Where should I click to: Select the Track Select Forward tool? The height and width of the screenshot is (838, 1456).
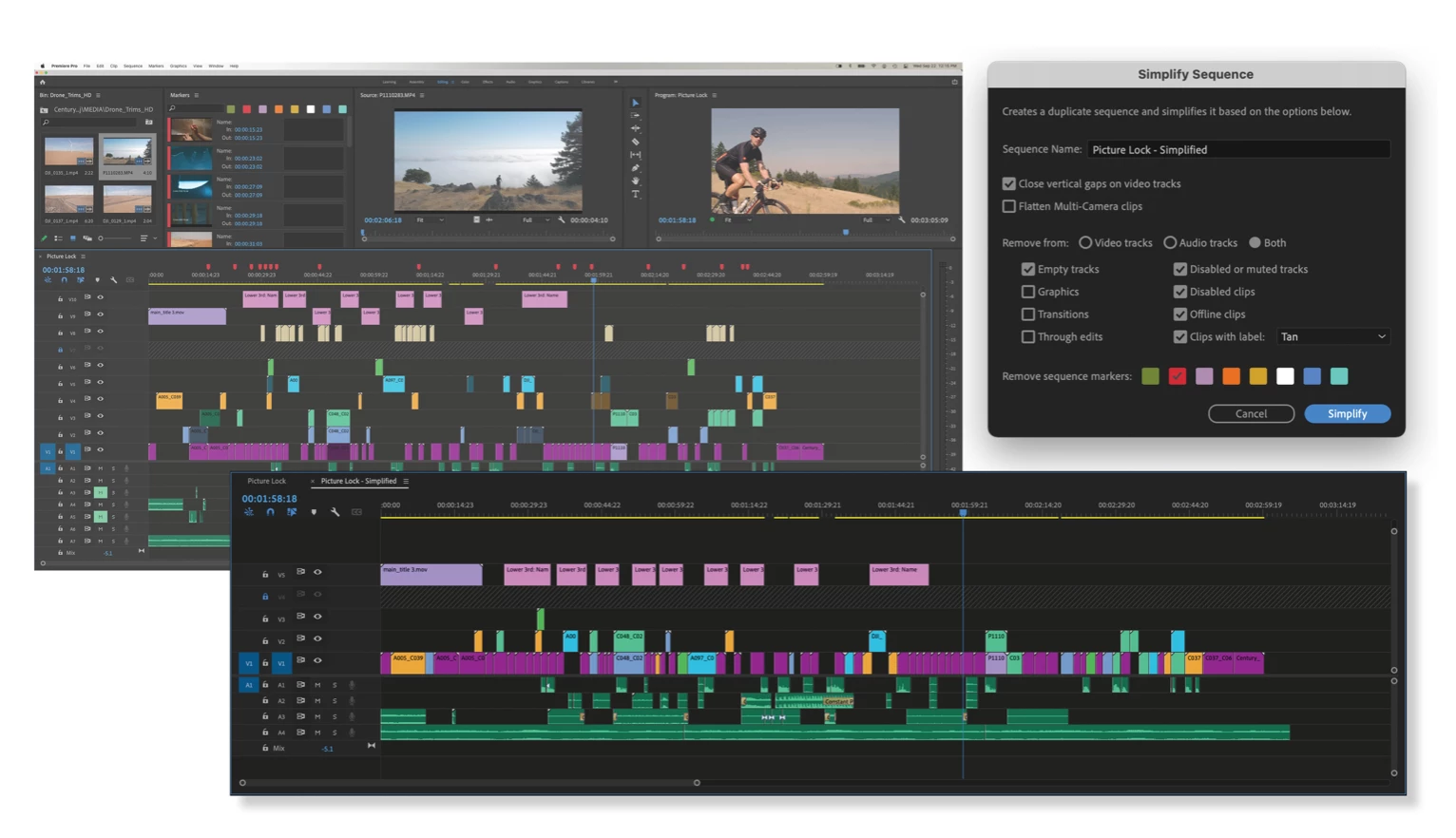[636, 116]
